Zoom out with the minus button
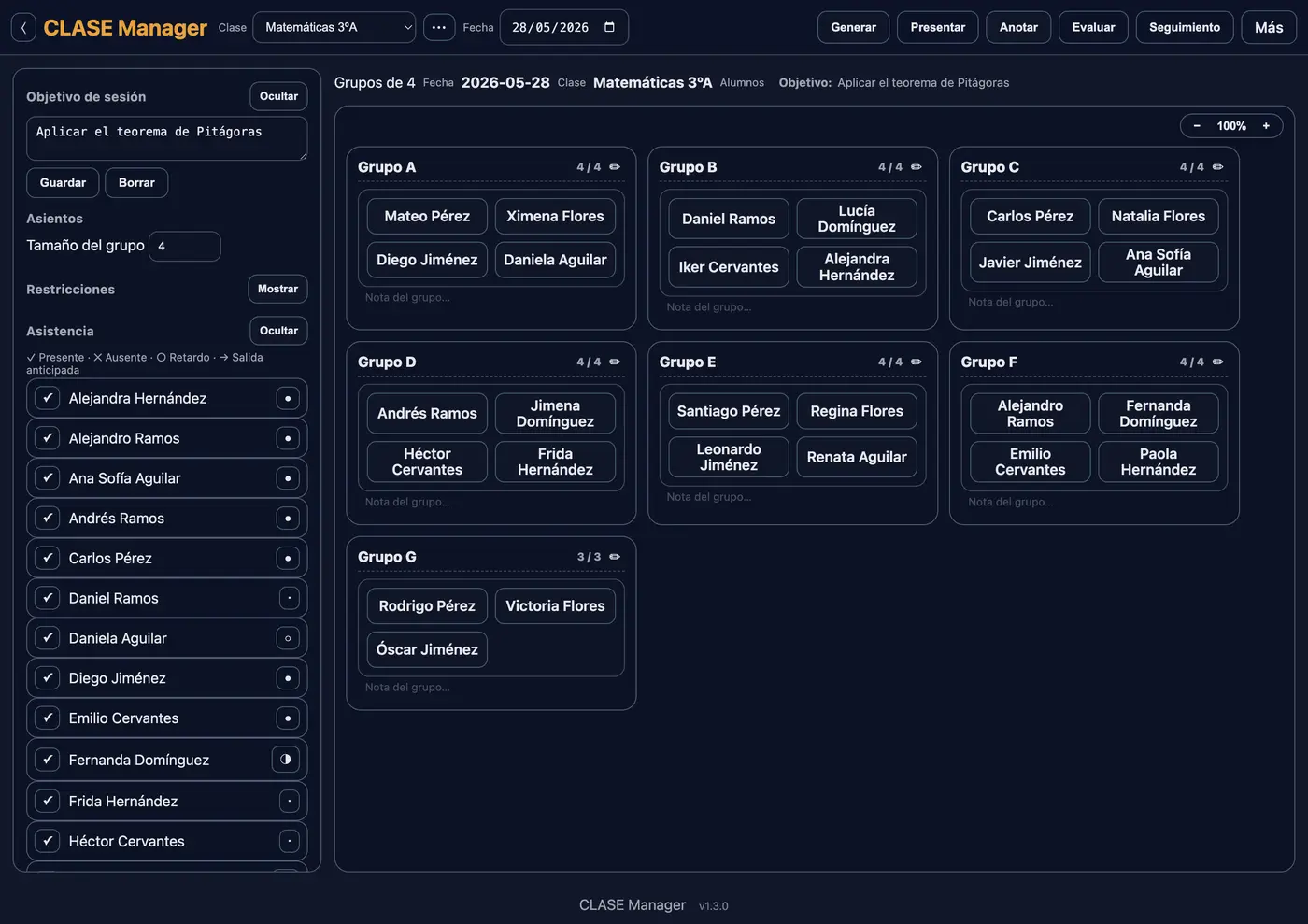Image resolution: width=1308 pixels, height=924 pixels. [x=1197, y=126]
